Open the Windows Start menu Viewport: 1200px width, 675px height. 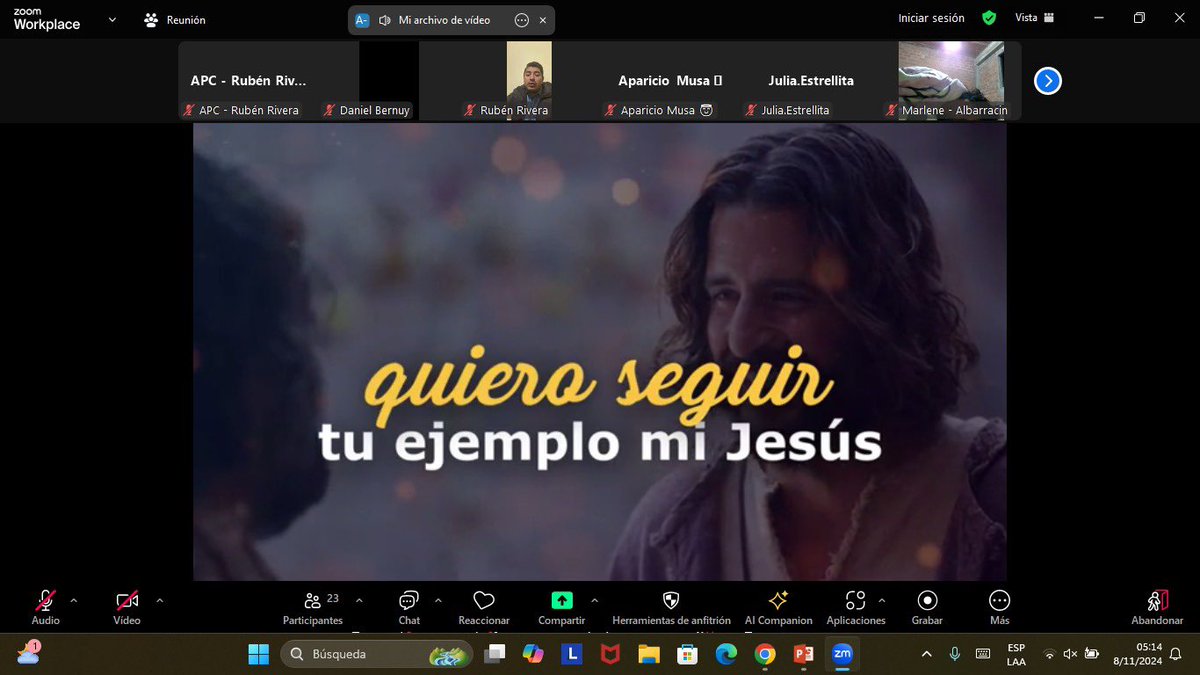[x=258, y=654]
